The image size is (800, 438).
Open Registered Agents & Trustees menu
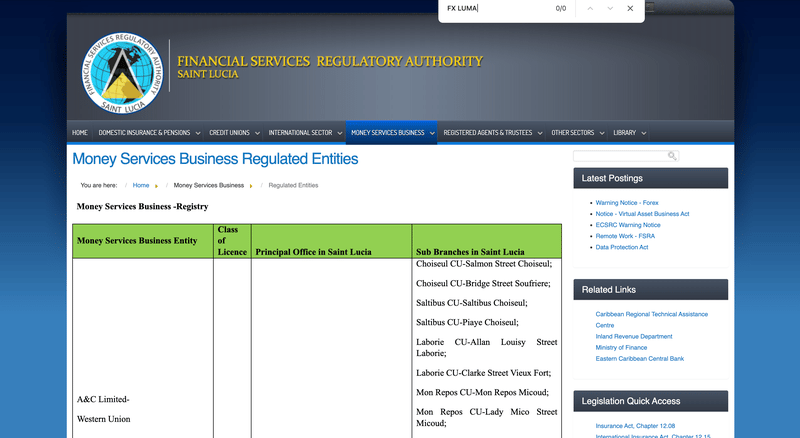click(x=487, y=133)
